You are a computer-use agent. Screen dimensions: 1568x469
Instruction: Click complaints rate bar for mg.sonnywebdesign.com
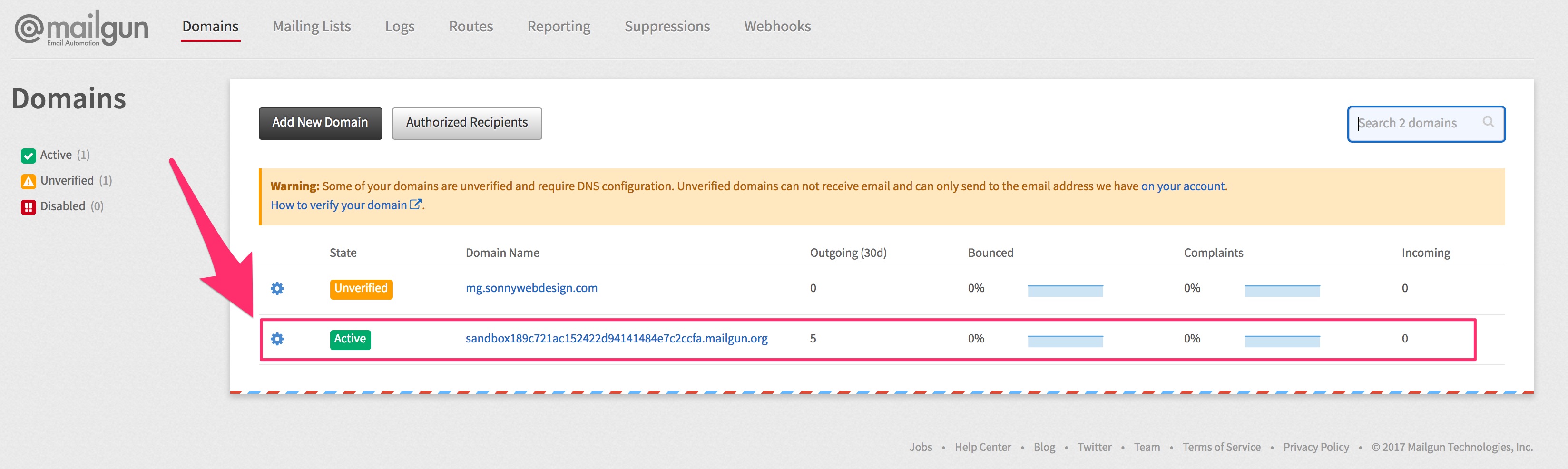1282,291
